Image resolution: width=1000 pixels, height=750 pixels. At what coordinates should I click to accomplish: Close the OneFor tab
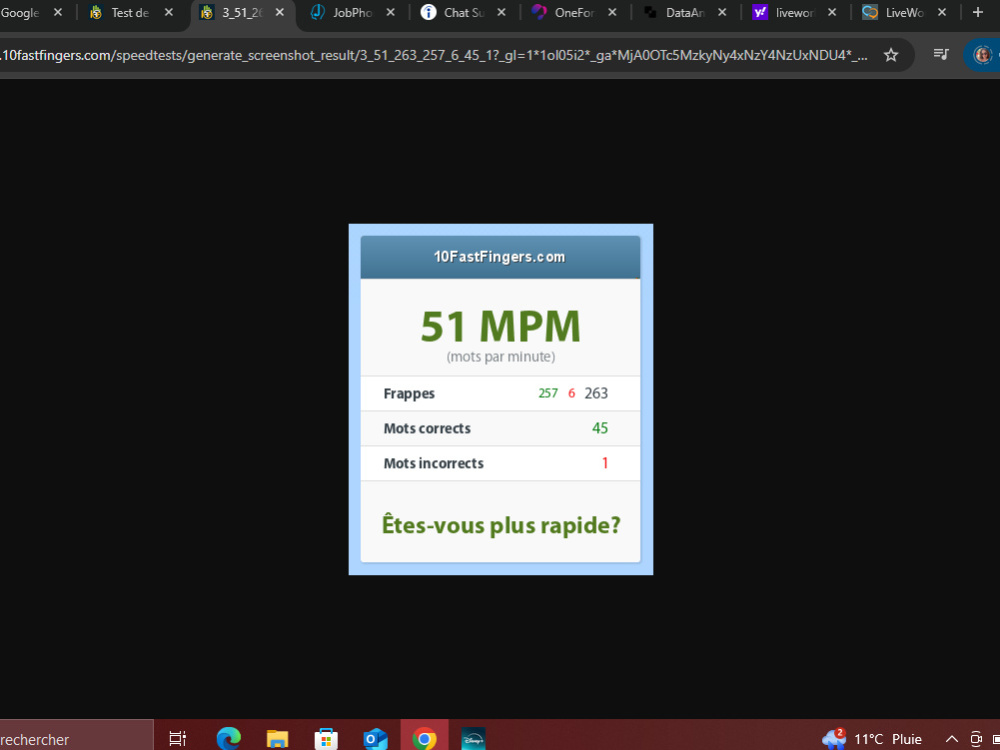(x=612, y=13)
